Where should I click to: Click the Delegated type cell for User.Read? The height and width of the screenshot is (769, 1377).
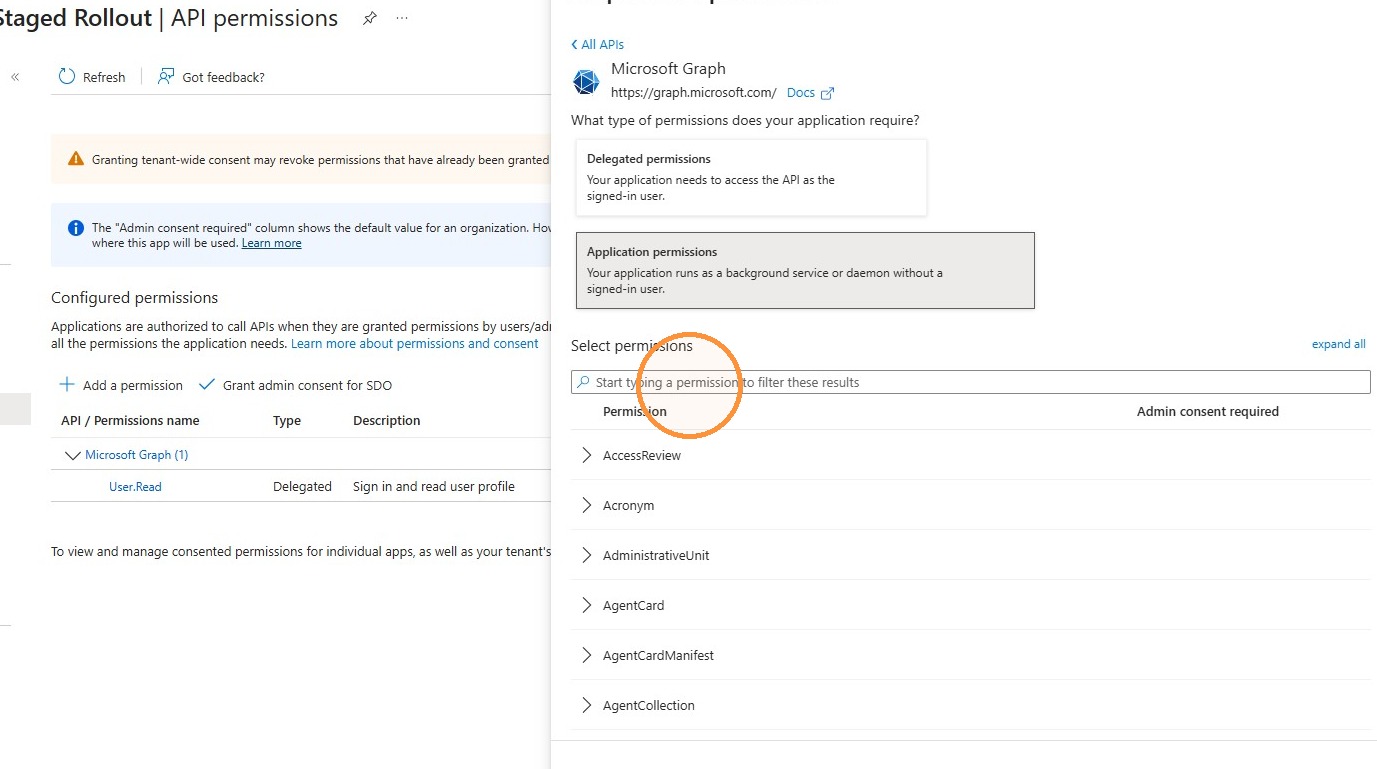click(x=302, y=487)
